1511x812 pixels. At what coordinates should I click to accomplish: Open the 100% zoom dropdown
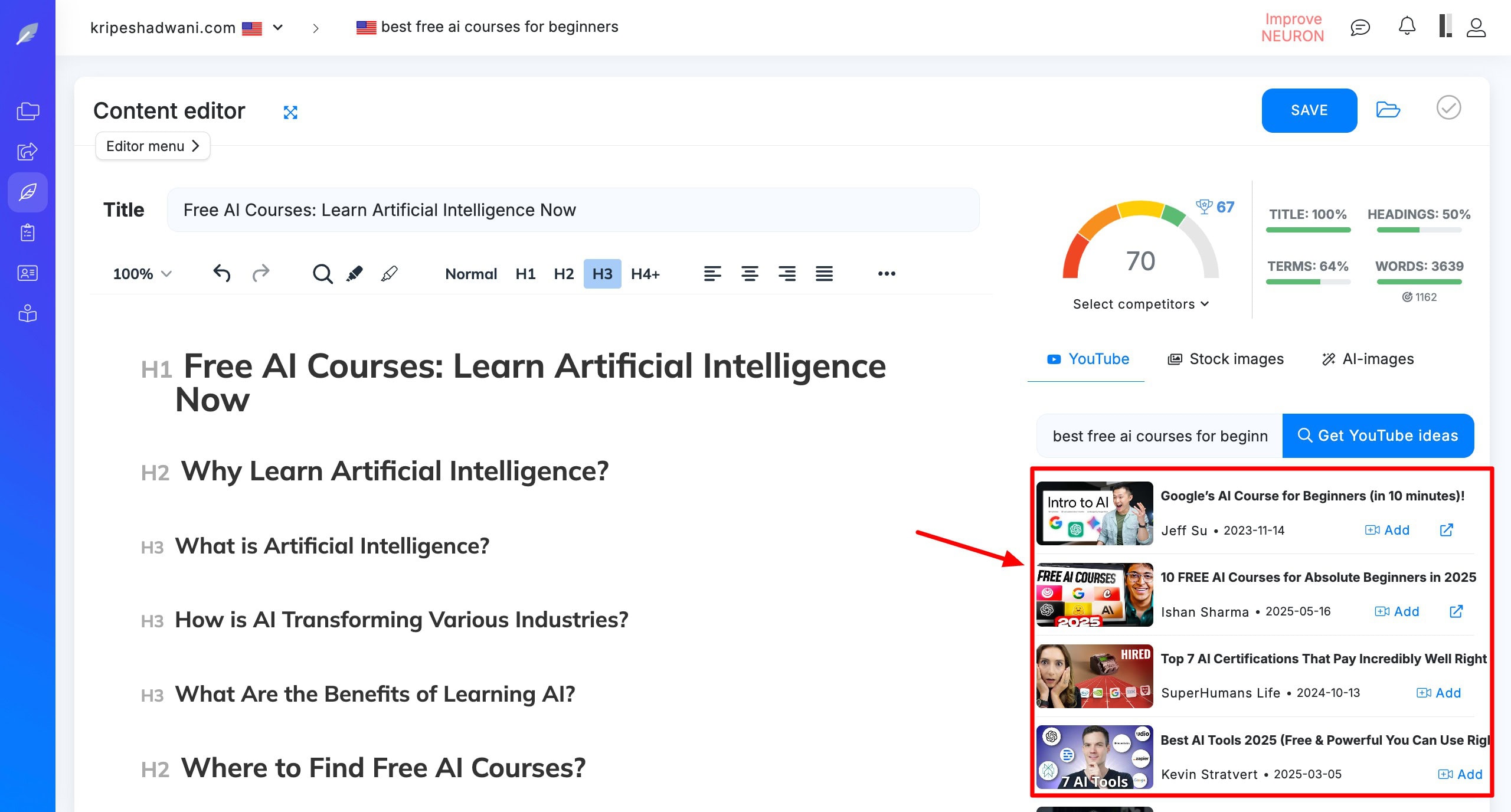click(x=142, y=274)
